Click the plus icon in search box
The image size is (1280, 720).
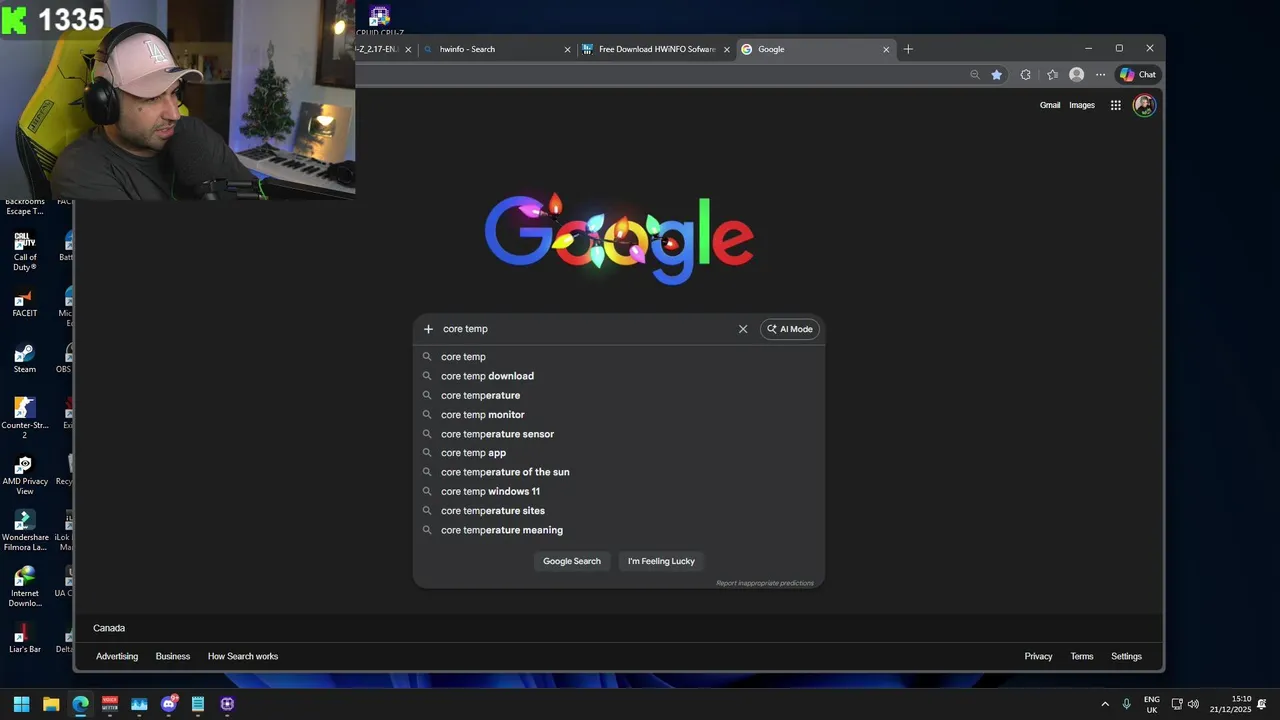tap(428, 329)
